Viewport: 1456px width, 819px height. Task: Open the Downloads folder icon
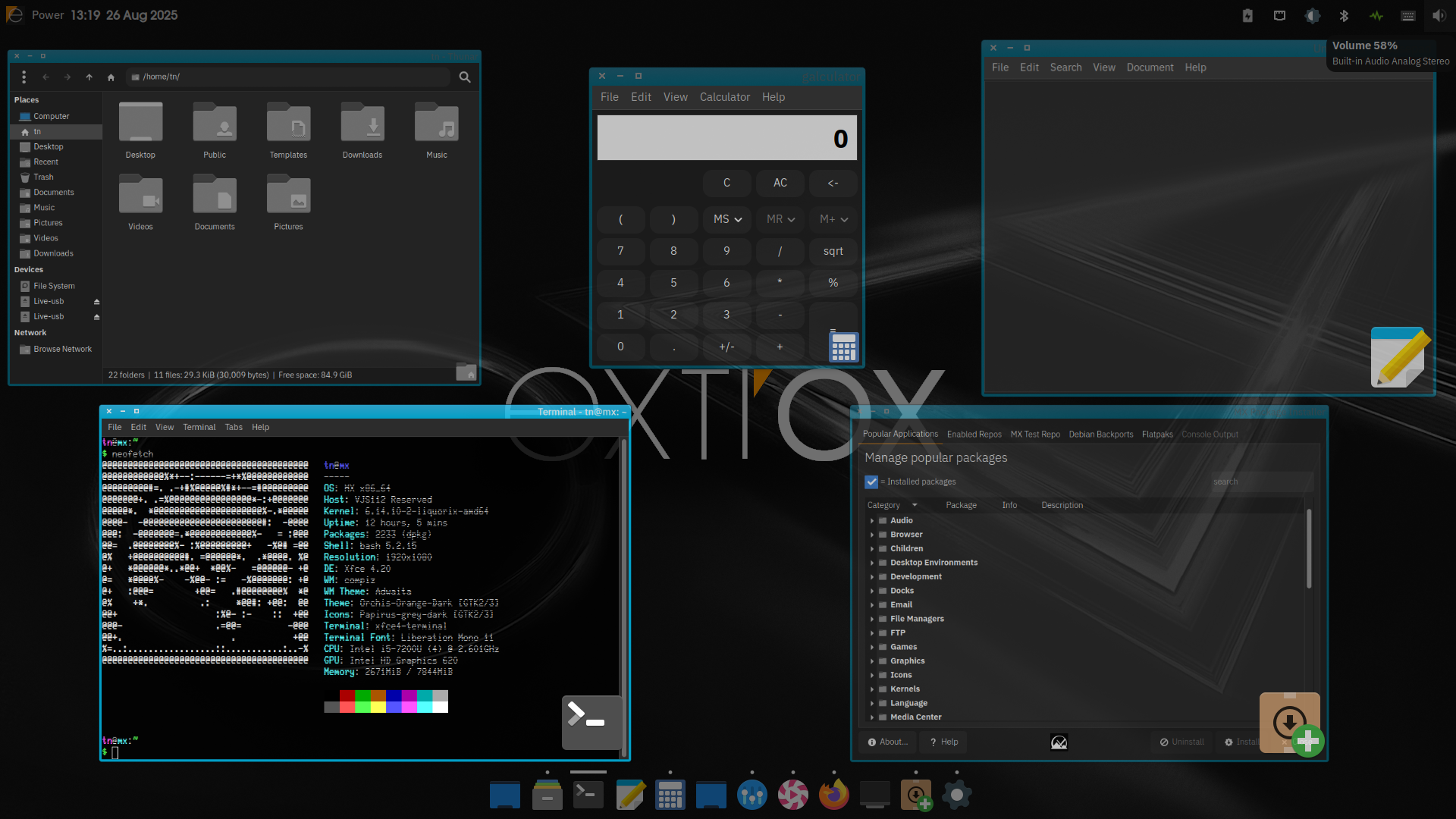pos(362,130)
